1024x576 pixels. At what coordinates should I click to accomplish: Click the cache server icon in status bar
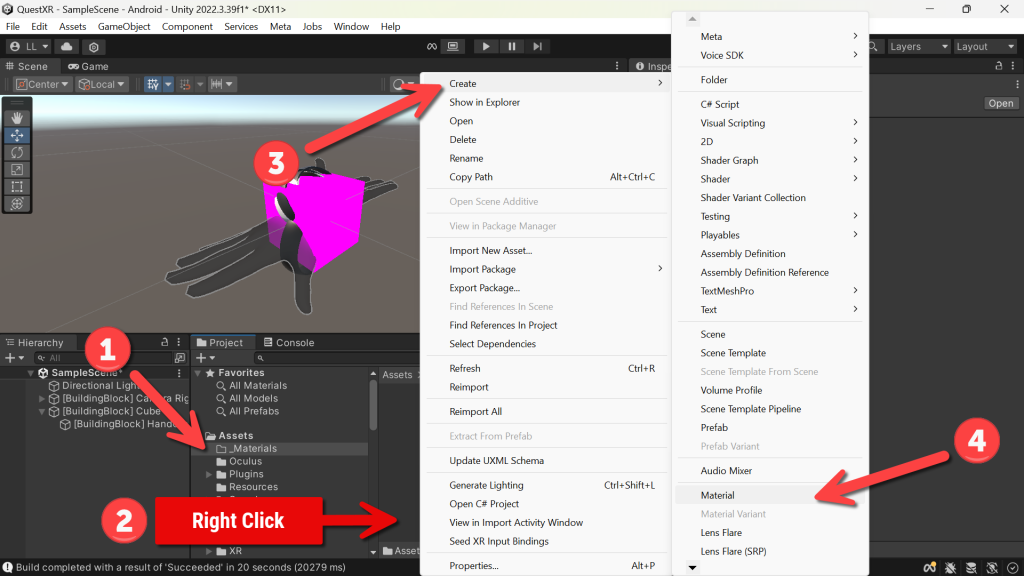click(x=972, y=568)
